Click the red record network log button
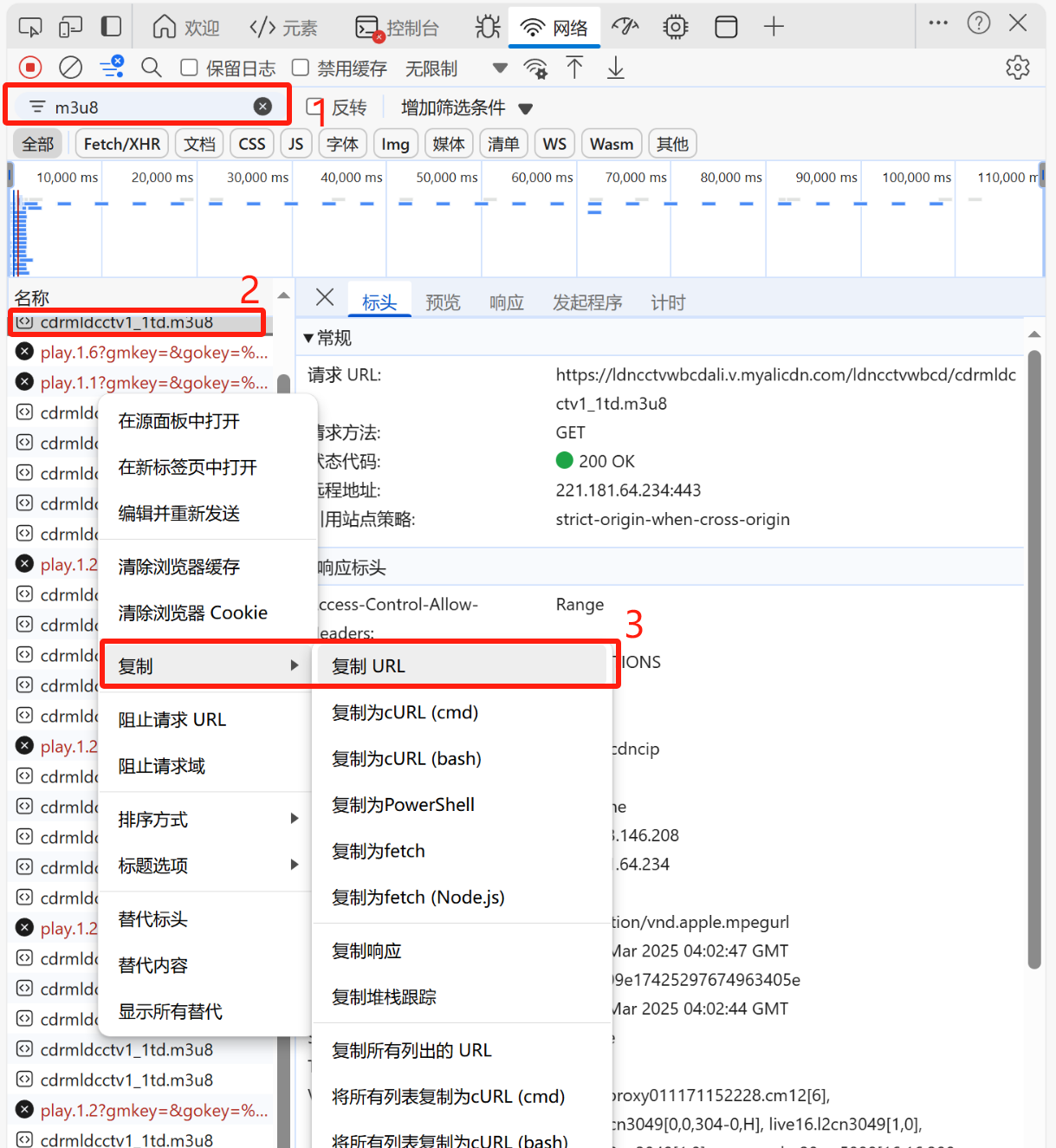The height and width of the screenshot is (1148, 1056). click(x=29, y=67)
